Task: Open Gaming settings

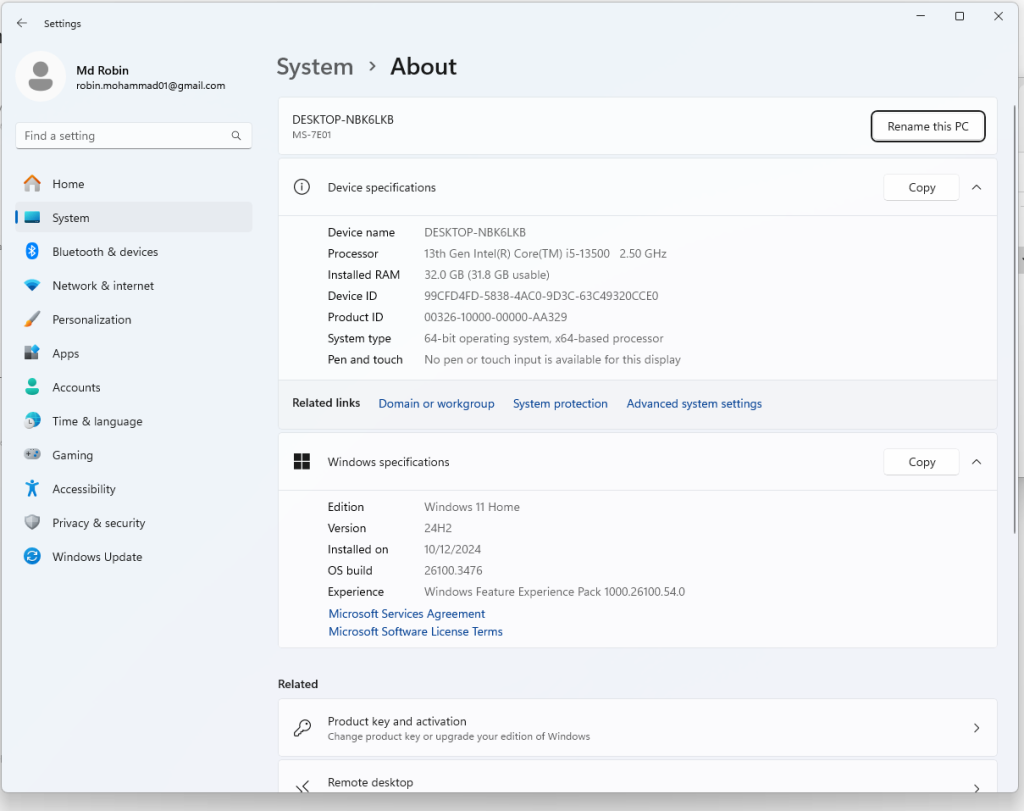Action: 133,455
